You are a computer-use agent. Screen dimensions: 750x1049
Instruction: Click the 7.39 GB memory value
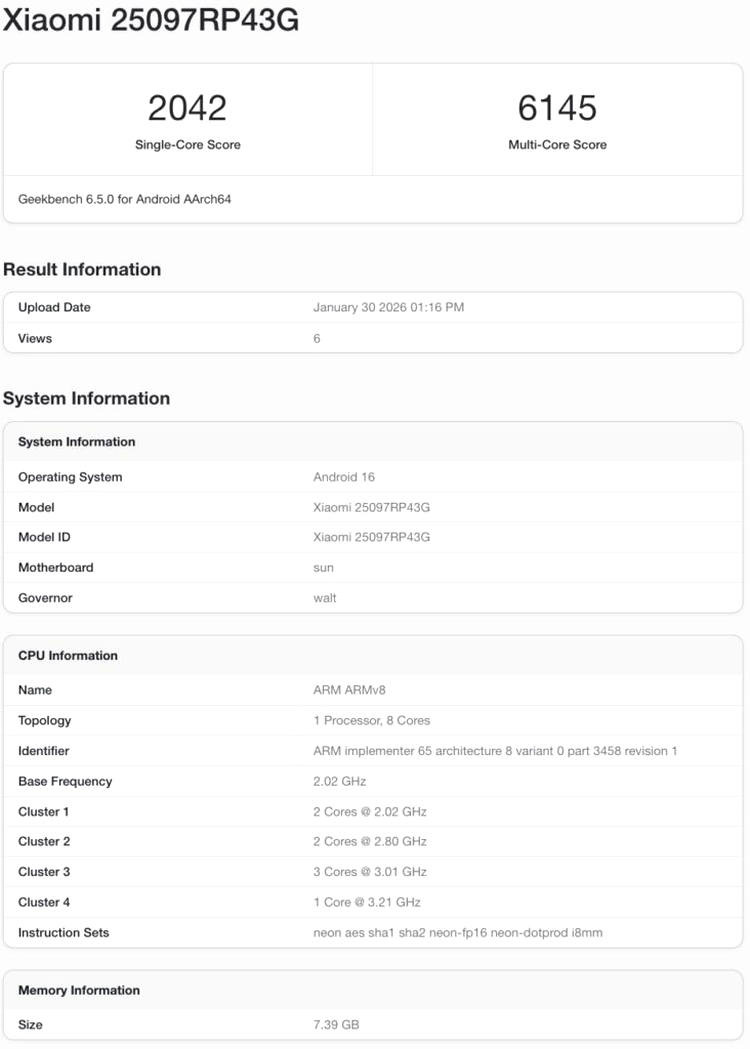point(336,1024)
